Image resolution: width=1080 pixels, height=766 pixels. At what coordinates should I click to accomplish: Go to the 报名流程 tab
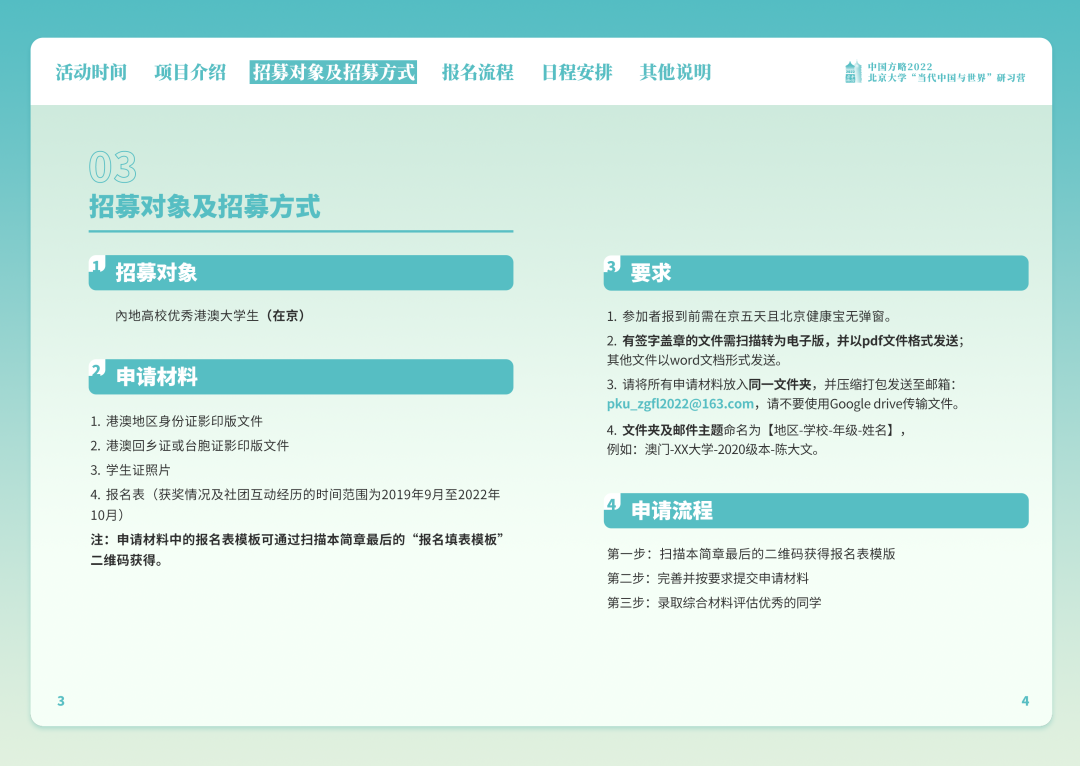tap(477, 72)
